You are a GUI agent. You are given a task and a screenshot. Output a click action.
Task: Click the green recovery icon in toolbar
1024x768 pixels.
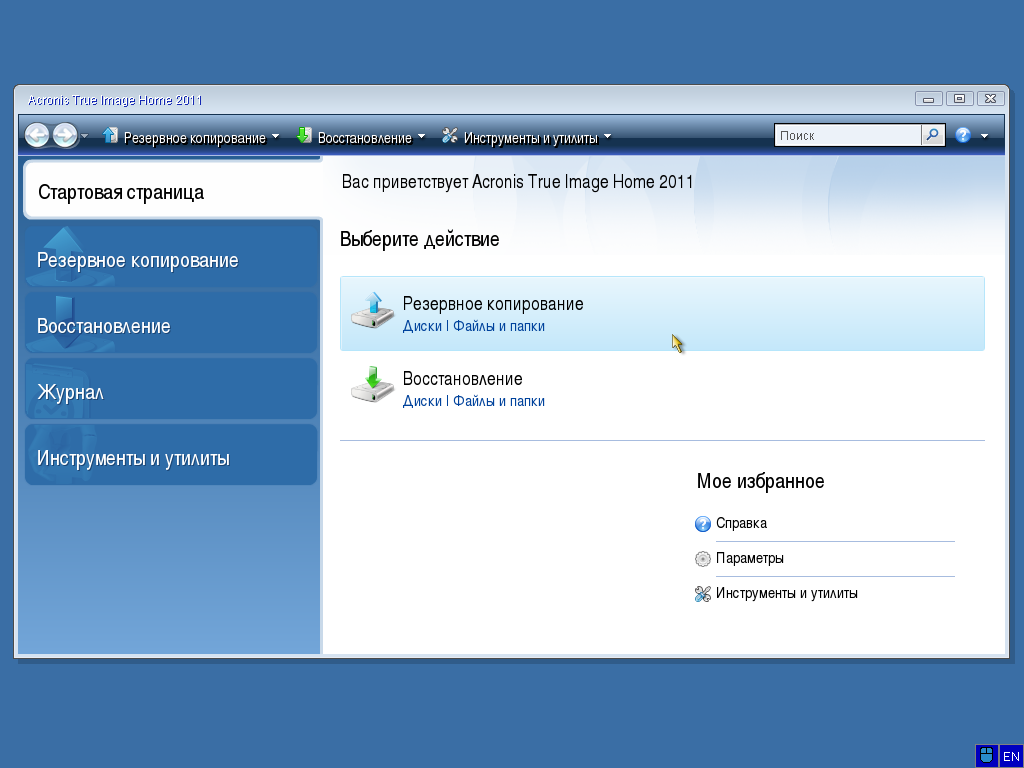coord(304,136)
